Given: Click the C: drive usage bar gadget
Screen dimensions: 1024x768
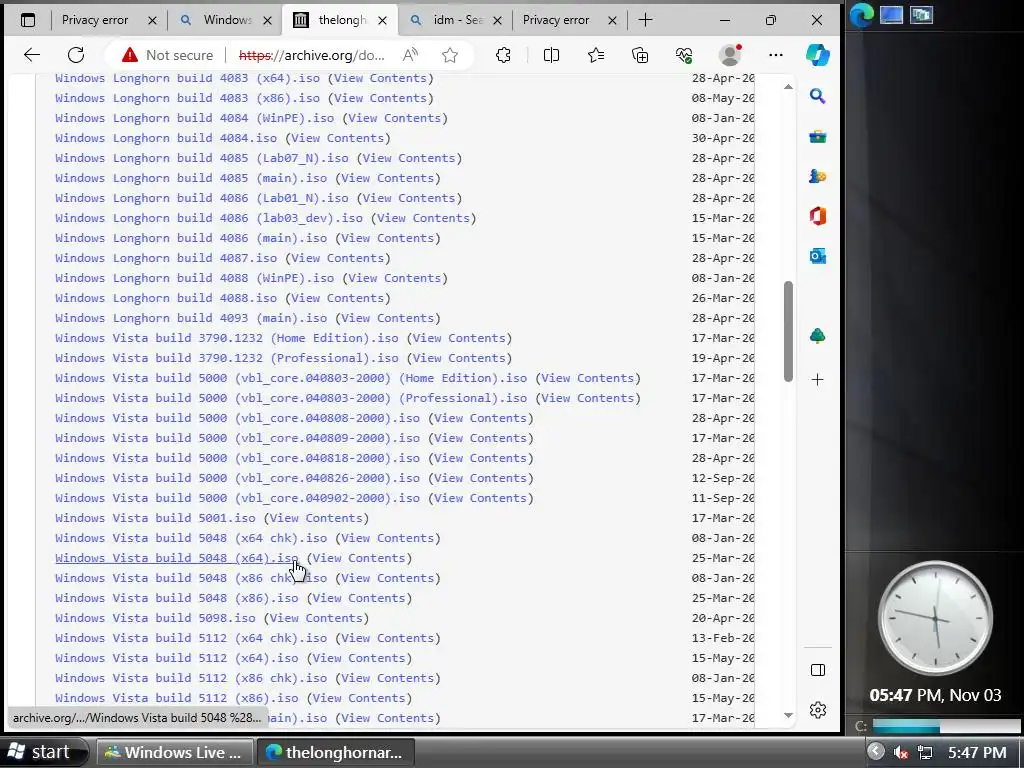Looking at the screenshot, I should tap(946, 726).
